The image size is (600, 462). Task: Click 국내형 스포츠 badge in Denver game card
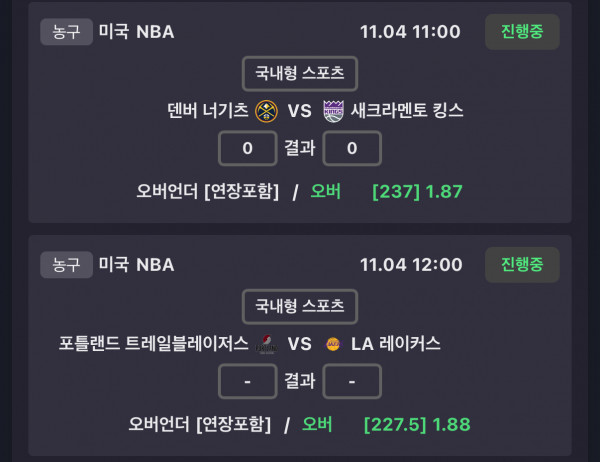tap(299, 73)
